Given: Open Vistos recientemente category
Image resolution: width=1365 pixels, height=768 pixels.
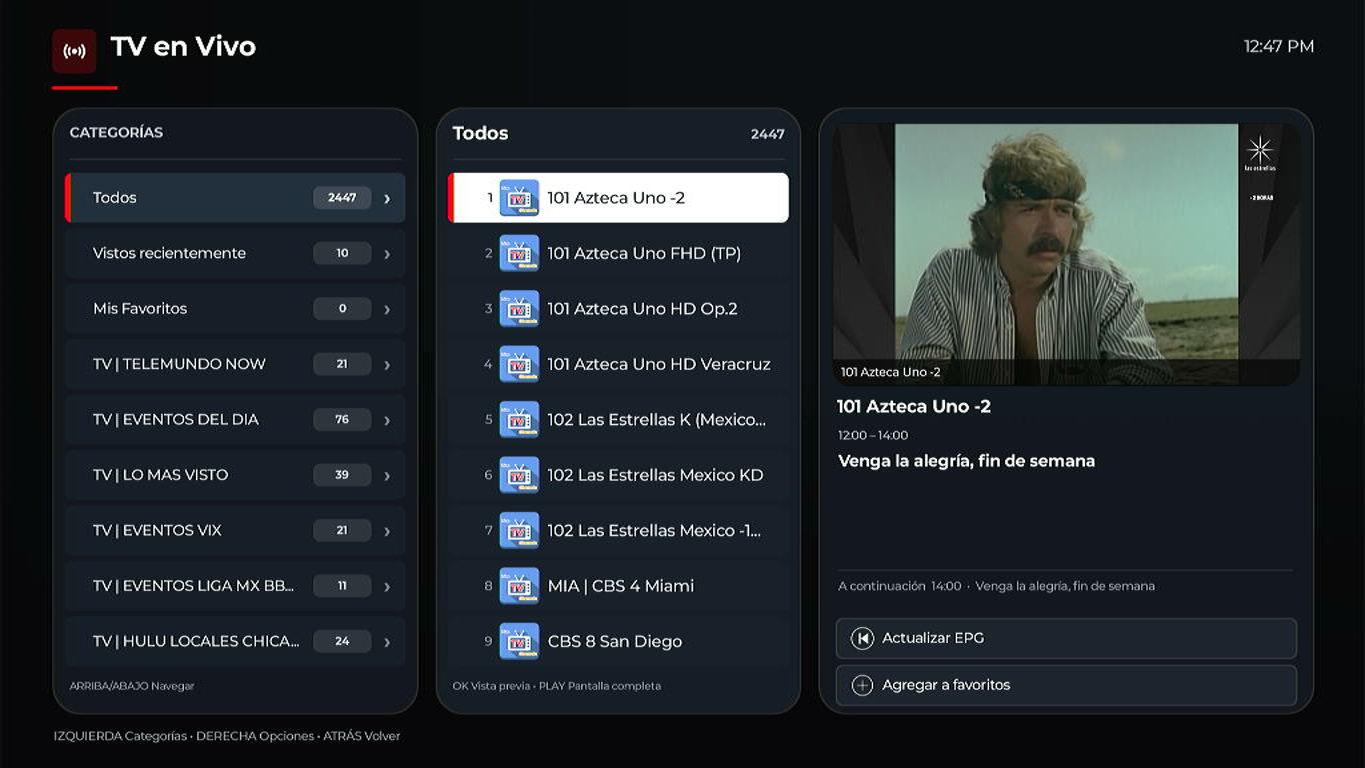Looking at the screenshot, I should pyautogui.click(x=235, y=253).
